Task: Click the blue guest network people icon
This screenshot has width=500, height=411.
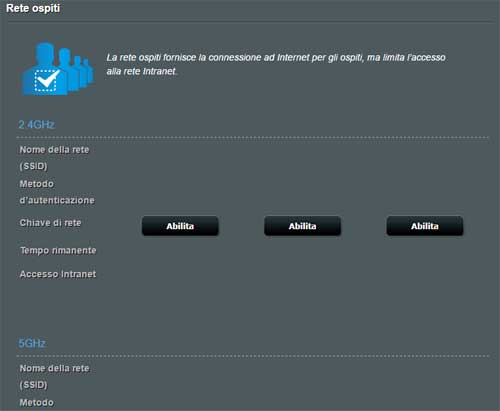Action: tap(57, 69)
